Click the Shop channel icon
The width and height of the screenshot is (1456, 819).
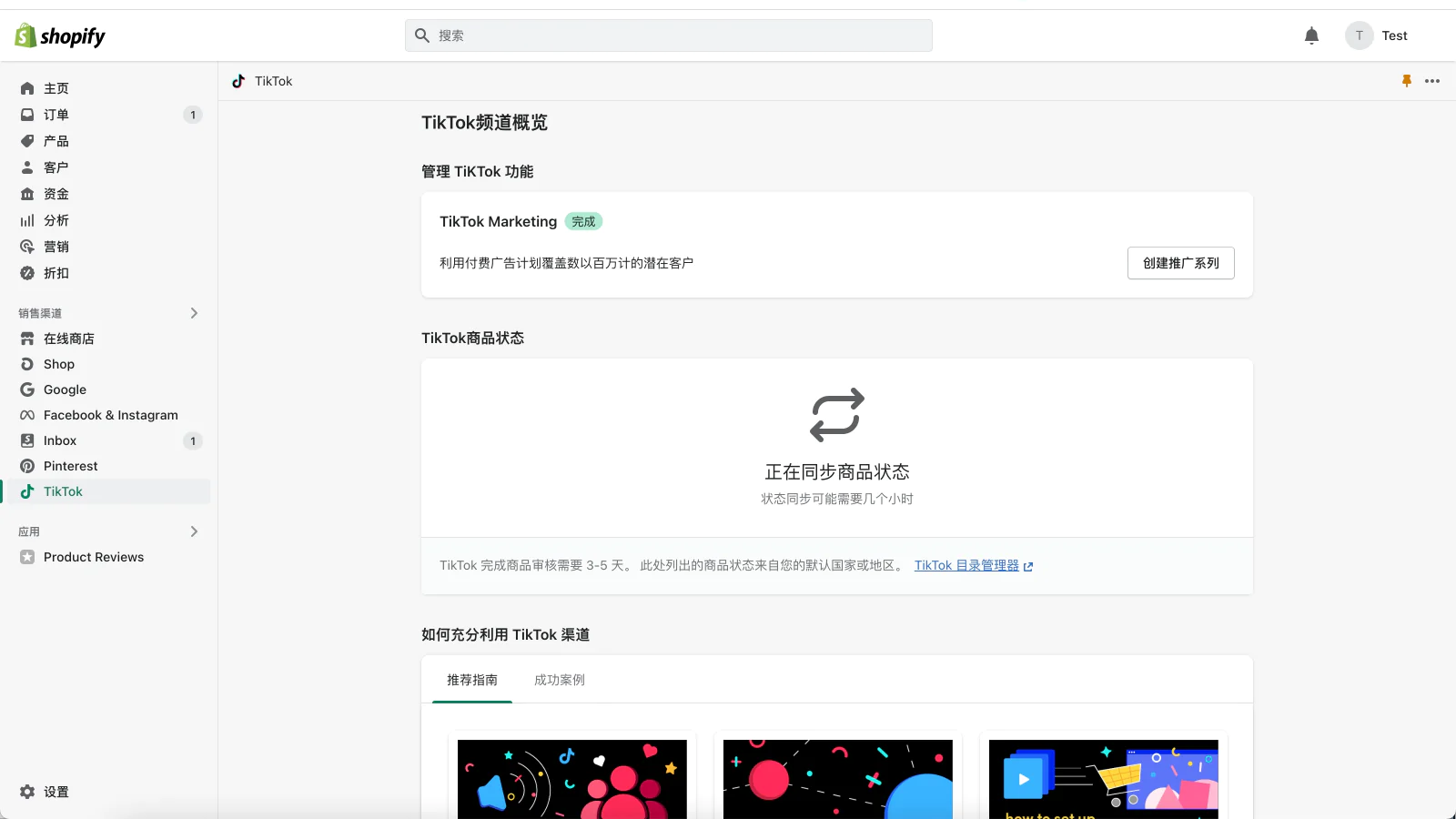pos(27,364)
